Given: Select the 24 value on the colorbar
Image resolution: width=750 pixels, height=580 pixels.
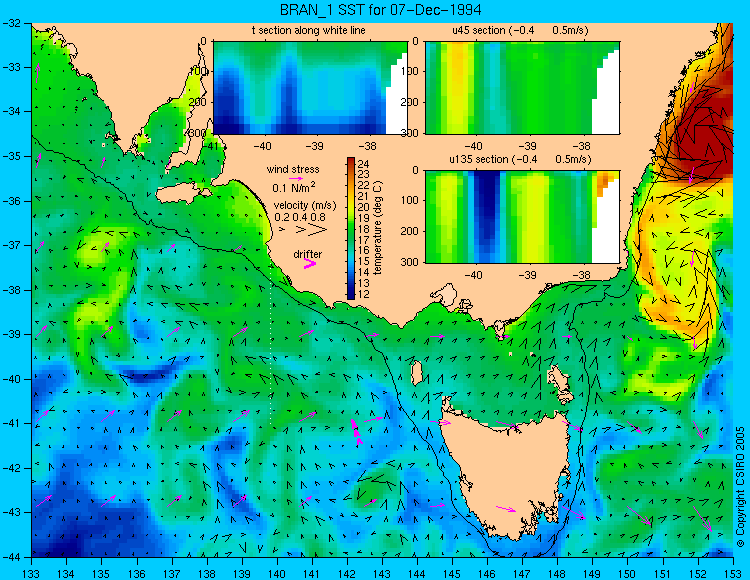Looking at the screenshot, I should 364,164.
